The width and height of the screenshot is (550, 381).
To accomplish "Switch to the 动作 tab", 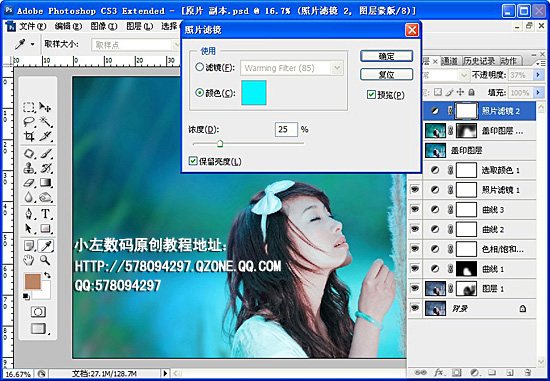I will [508, 61].
